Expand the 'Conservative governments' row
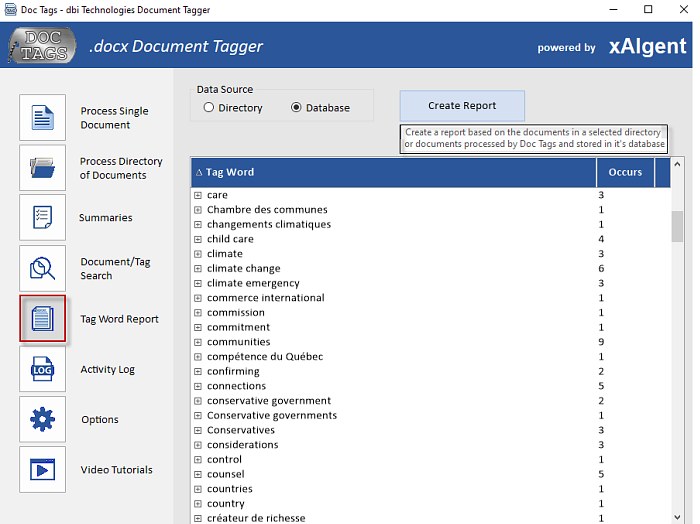Screen dimensions: 700x524 click(198, 416)
